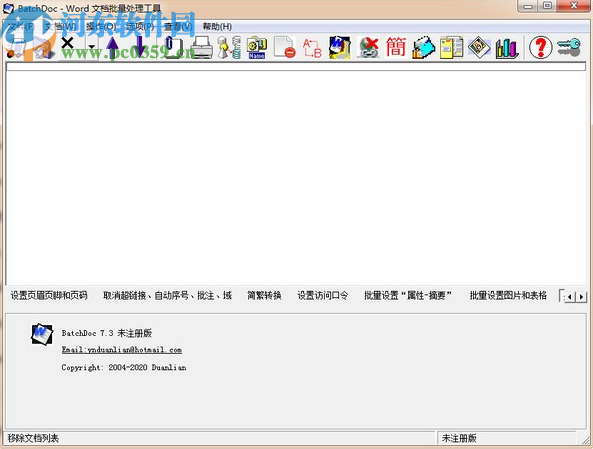The height and width of the screenshot is (449, 593).
Task: Click the pawn and database conversion icon
Action: [x=229, y=47]
